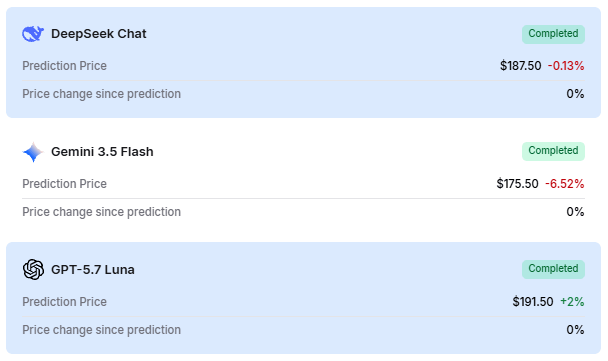Click the Gemini sparkle star icon

tap(33, 152)
